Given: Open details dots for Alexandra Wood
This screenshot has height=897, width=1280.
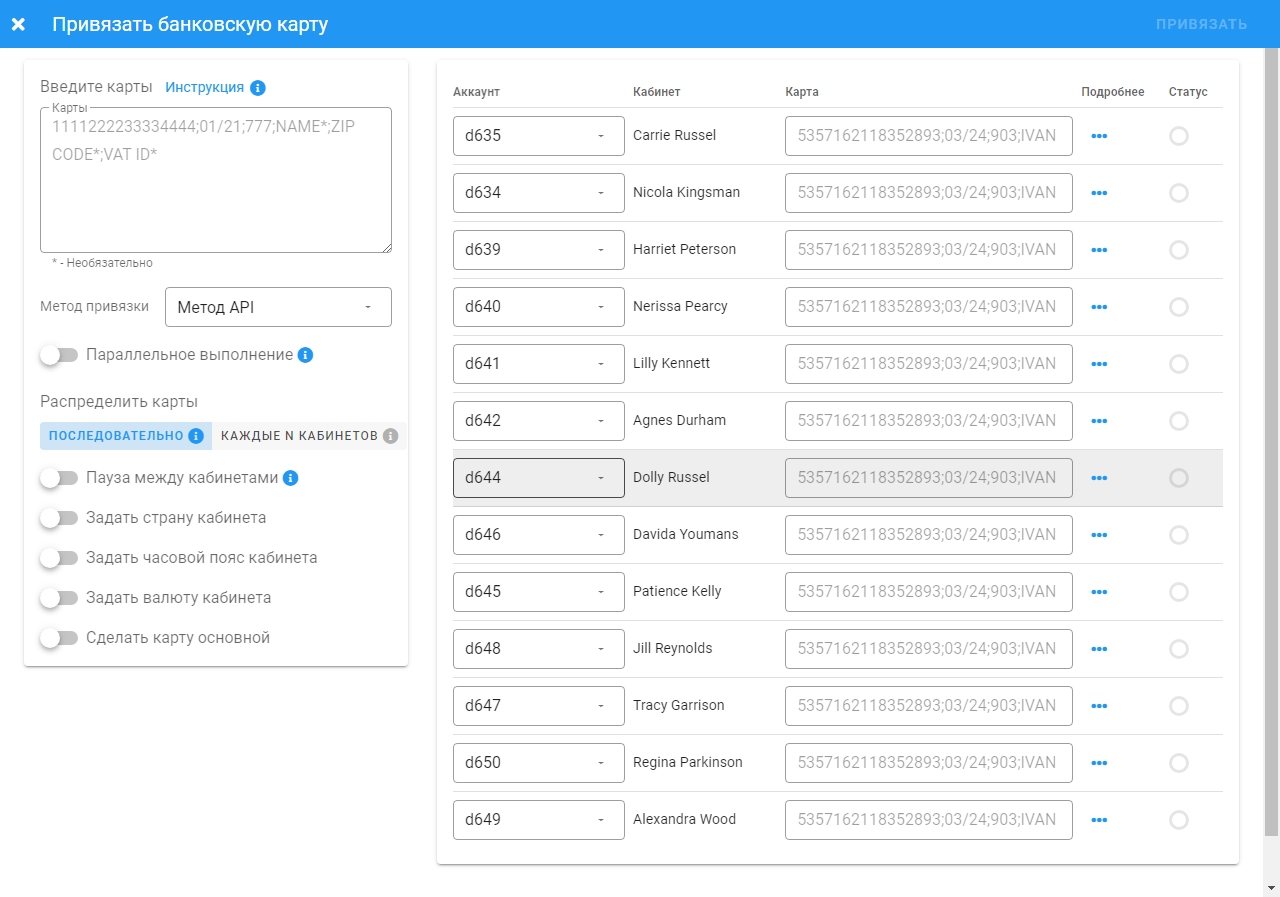Looking at the screenshot, I should coord(1100,820).
